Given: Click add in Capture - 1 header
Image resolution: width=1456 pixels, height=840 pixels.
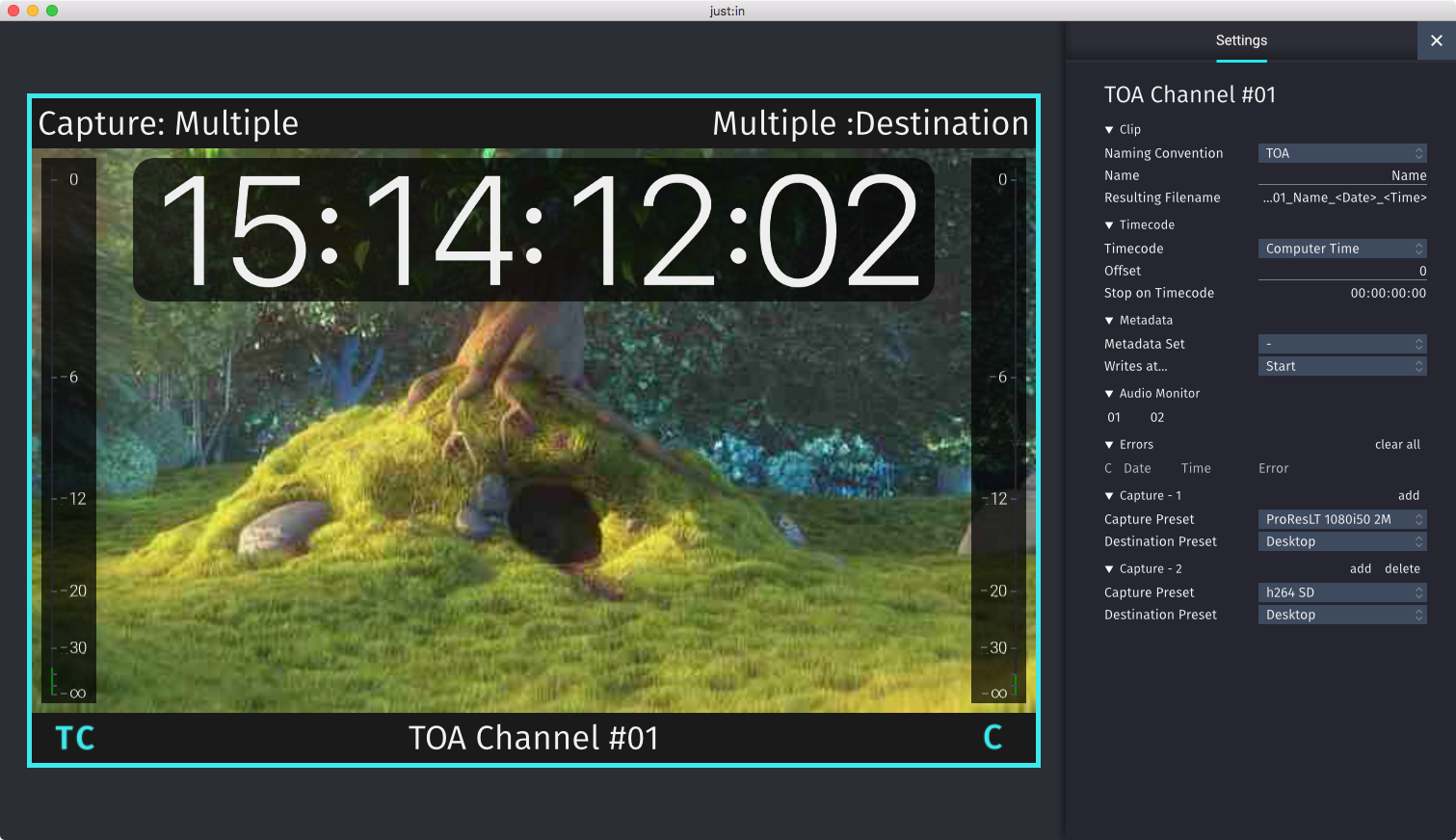Looking at the screenshot, I should click(x=1409, y=495).
